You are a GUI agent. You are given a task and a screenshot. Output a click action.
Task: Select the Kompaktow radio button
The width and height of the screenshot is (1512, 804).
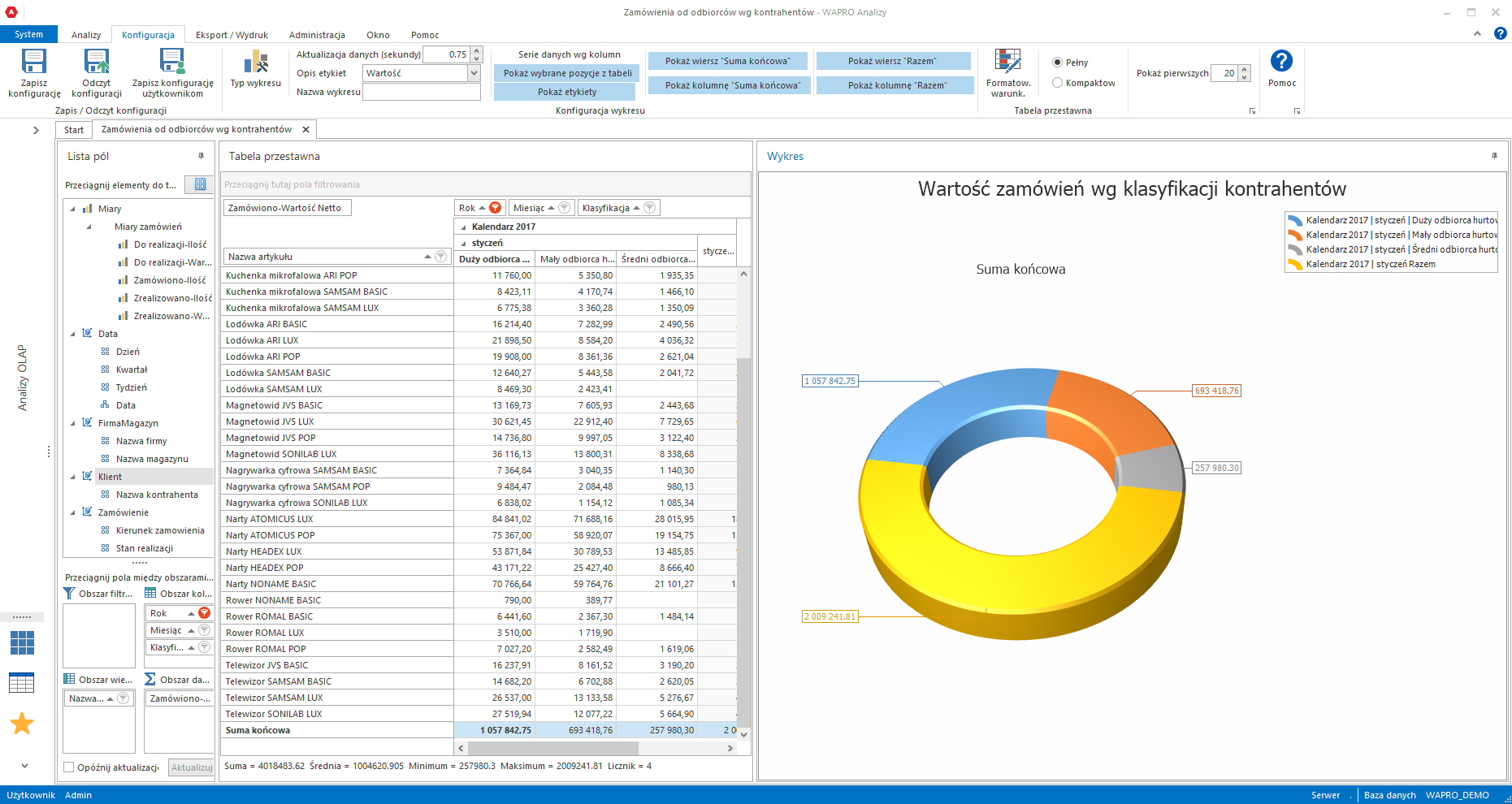(1057, 83)
